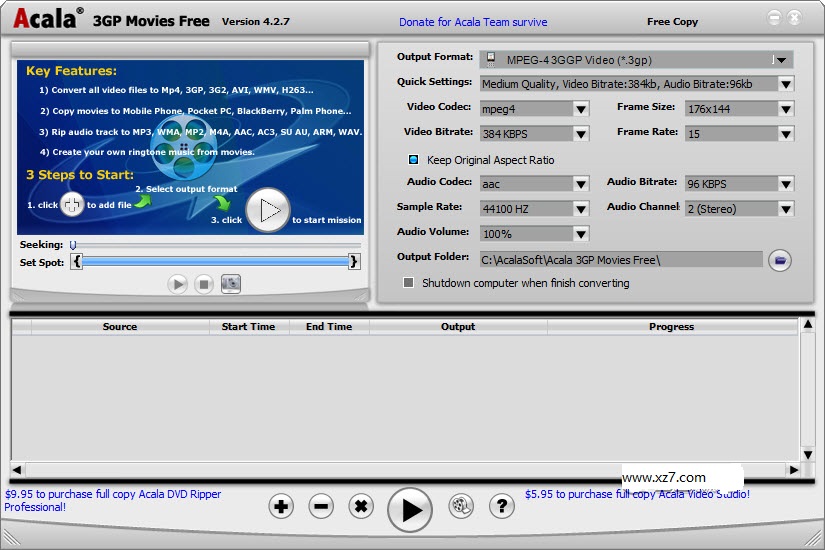Click the minus icon to remove file
The width and height of the screenshot is (825, 550).
click(x=321, y=507)
